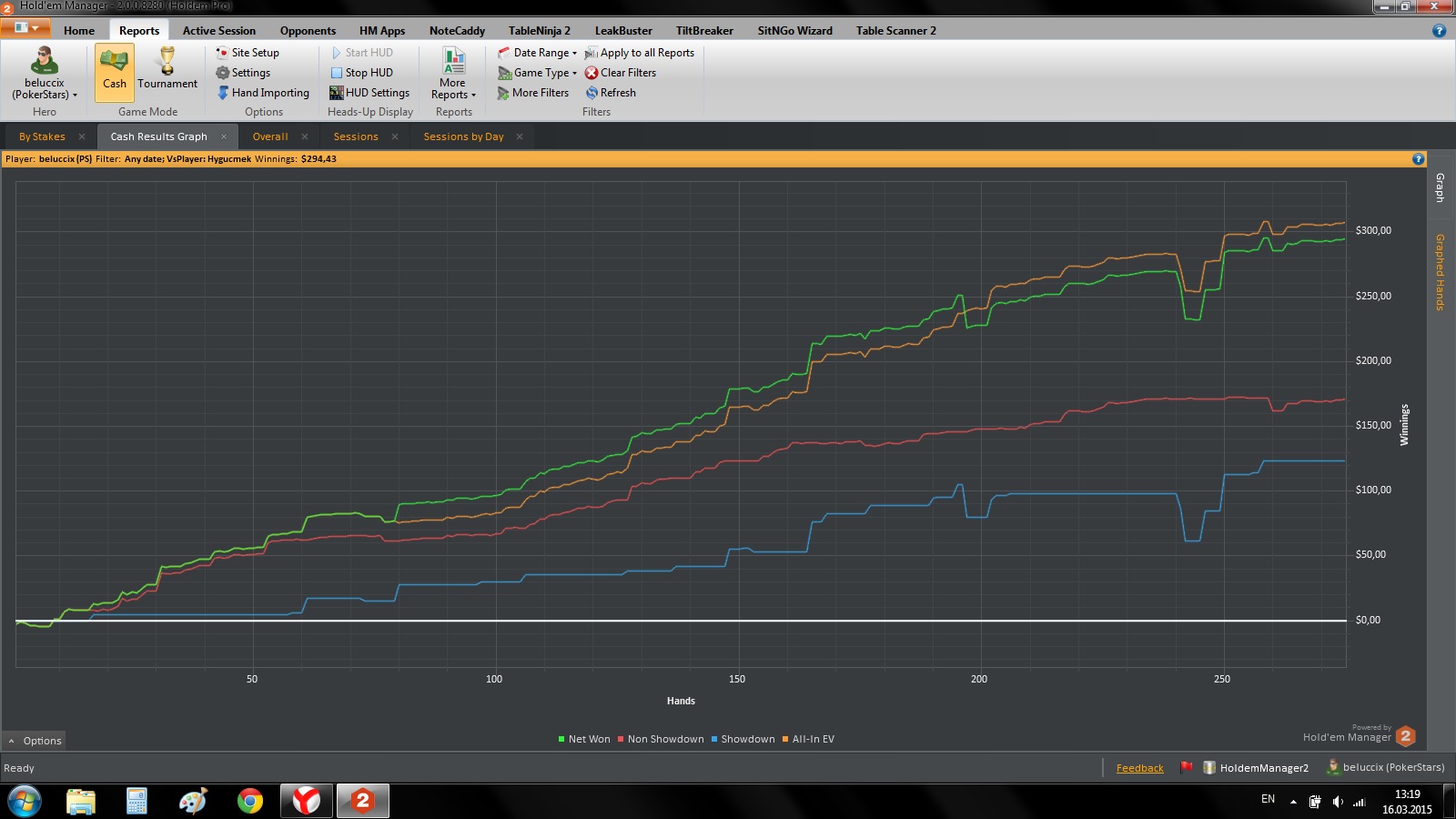This screenshot has width=1456, height=819.
Task: Open Google Chrome from the taskbar
Action: [250, 801]
